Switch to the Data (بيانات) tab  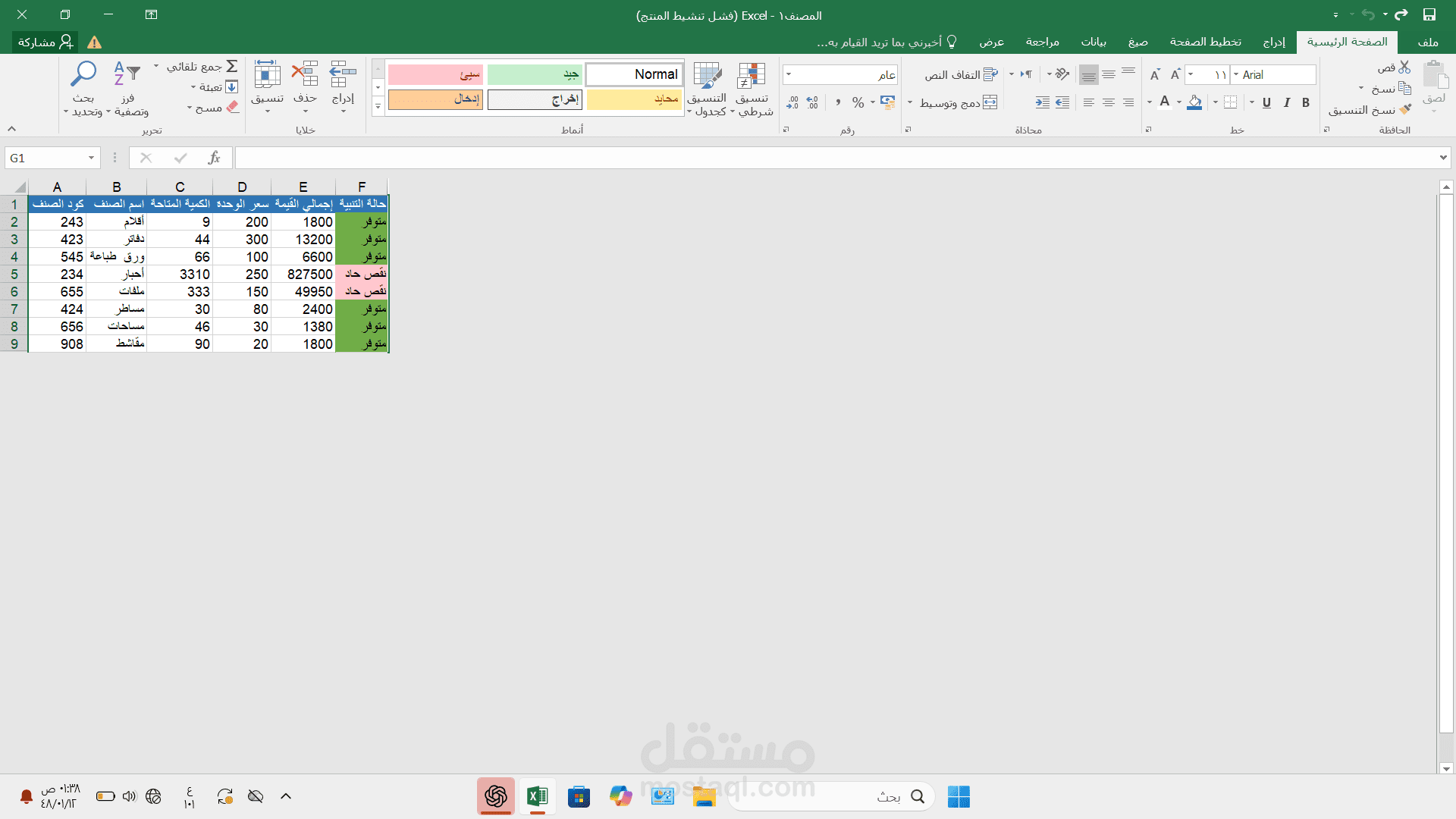1094,42
